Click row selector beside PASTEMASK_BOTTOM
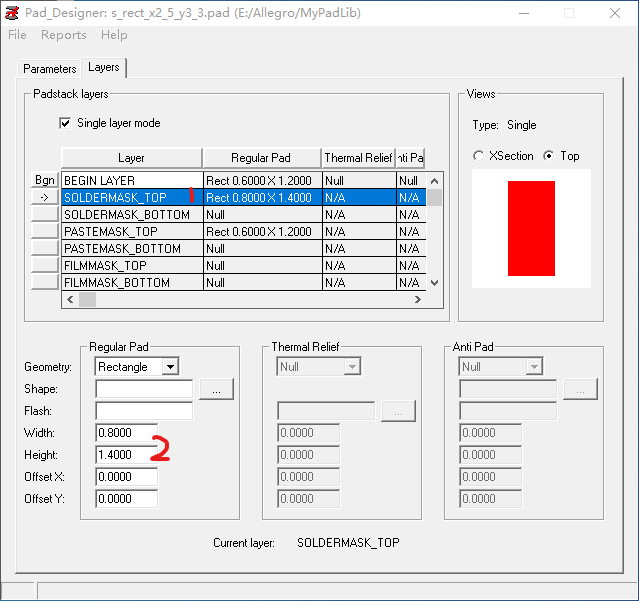The height and width of the screenshot is (601, 639). click(44, 248)
